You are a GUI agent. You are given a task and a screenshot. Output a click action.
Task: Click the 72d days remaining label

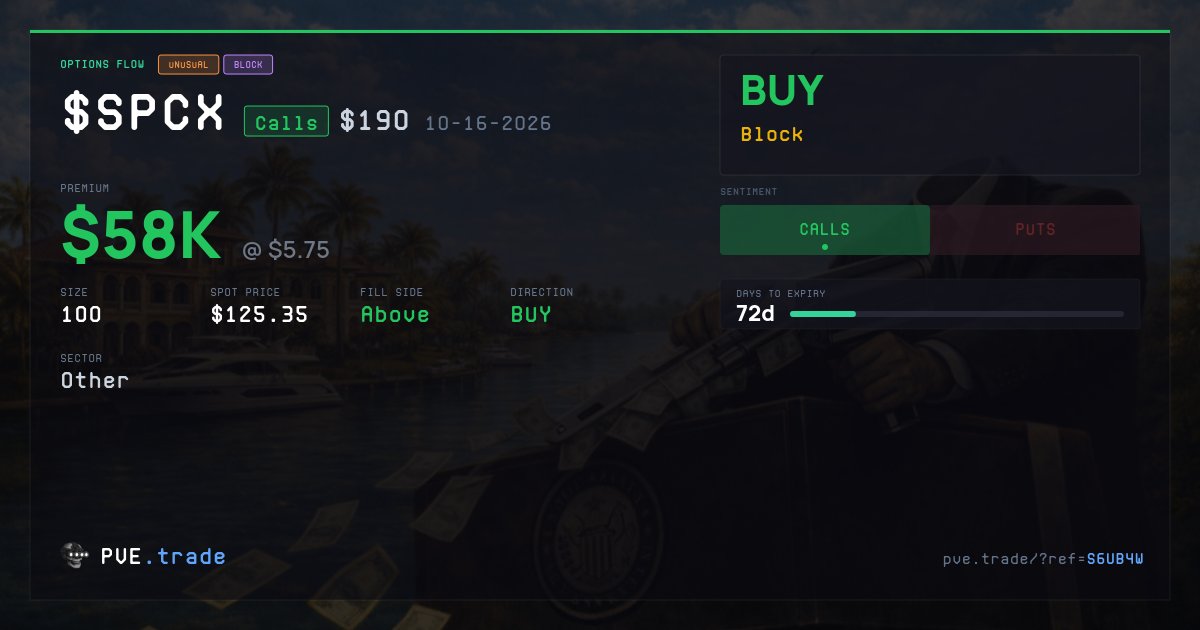coord(756,313)
